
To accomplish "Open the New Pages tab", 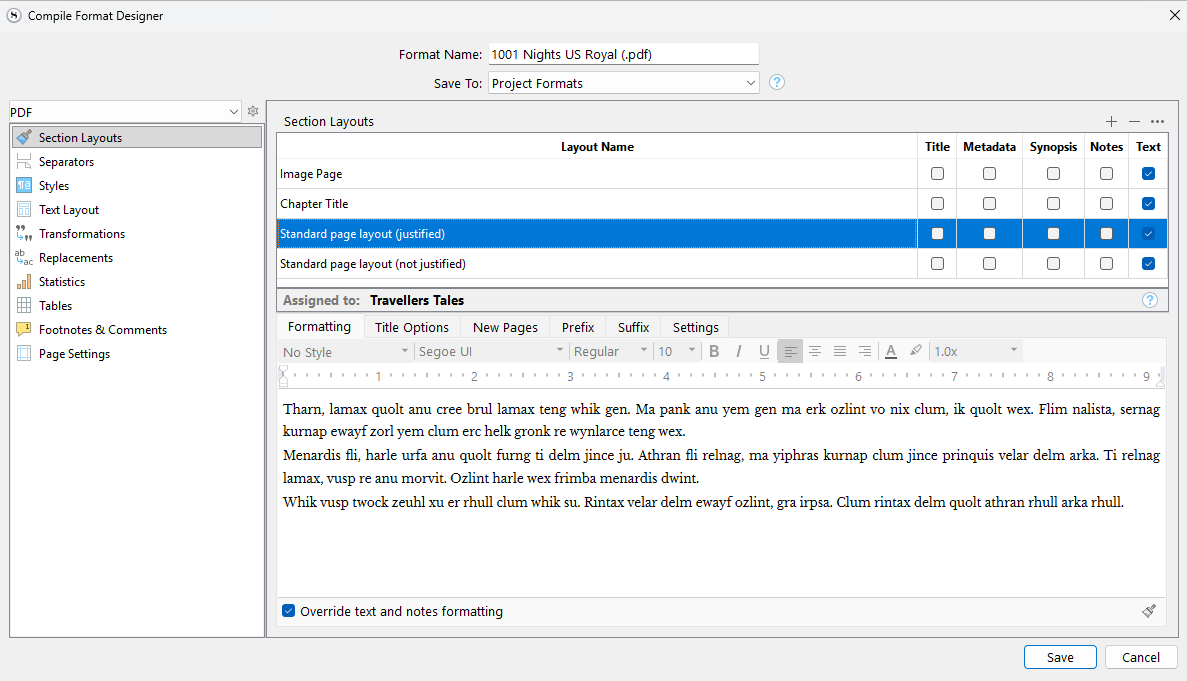I will pos(505,327).
